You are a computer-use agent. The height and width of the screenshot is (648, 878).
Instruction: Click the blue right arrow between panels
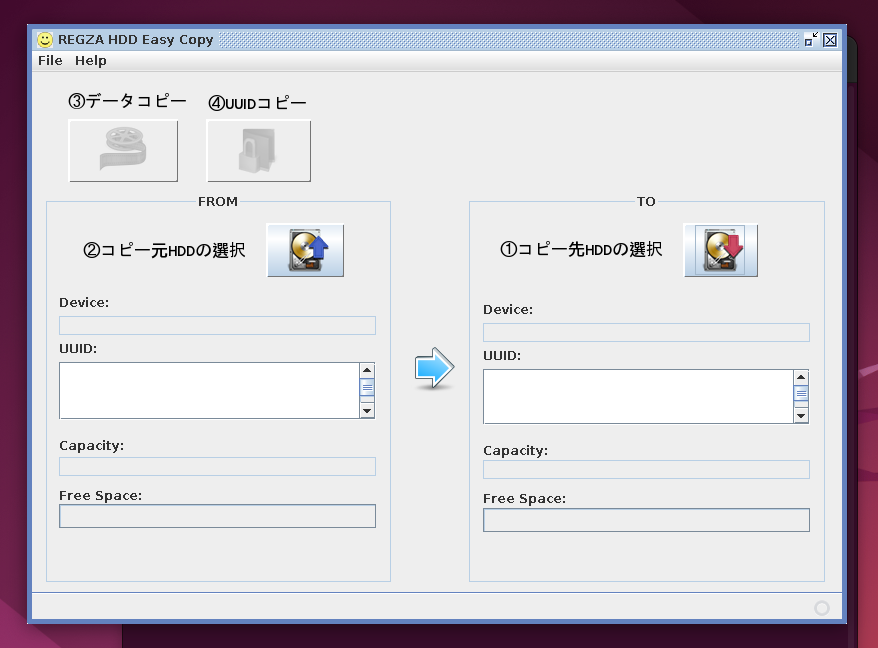tap(434, 368)
